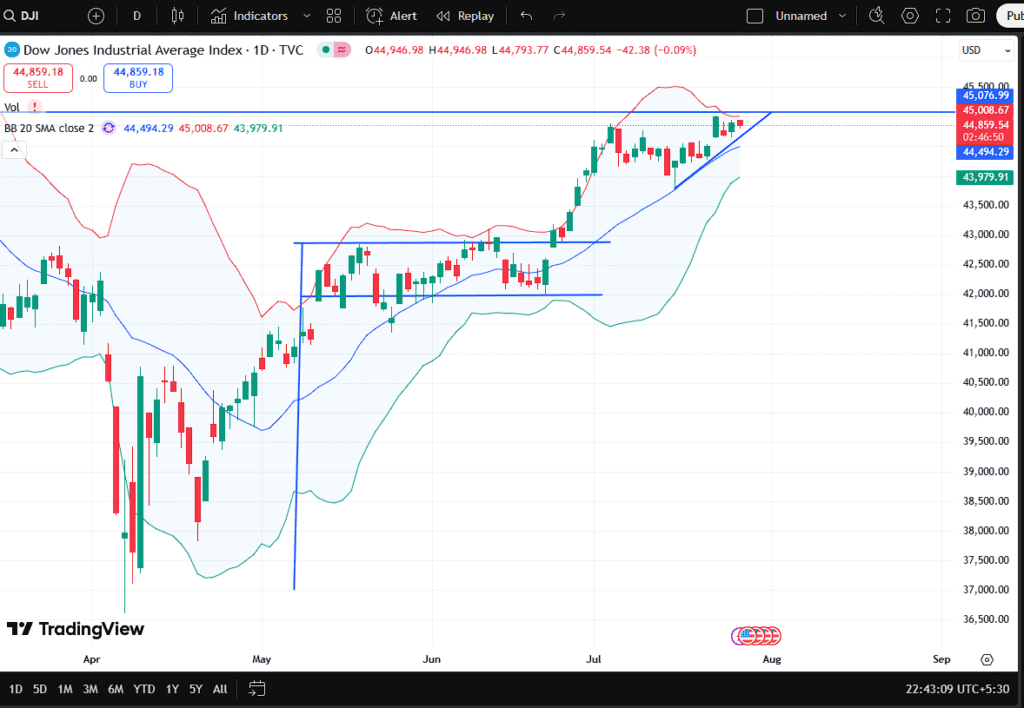
Task: Click the 44,494.29 blue SMA price label
Action: pos(985,152)
